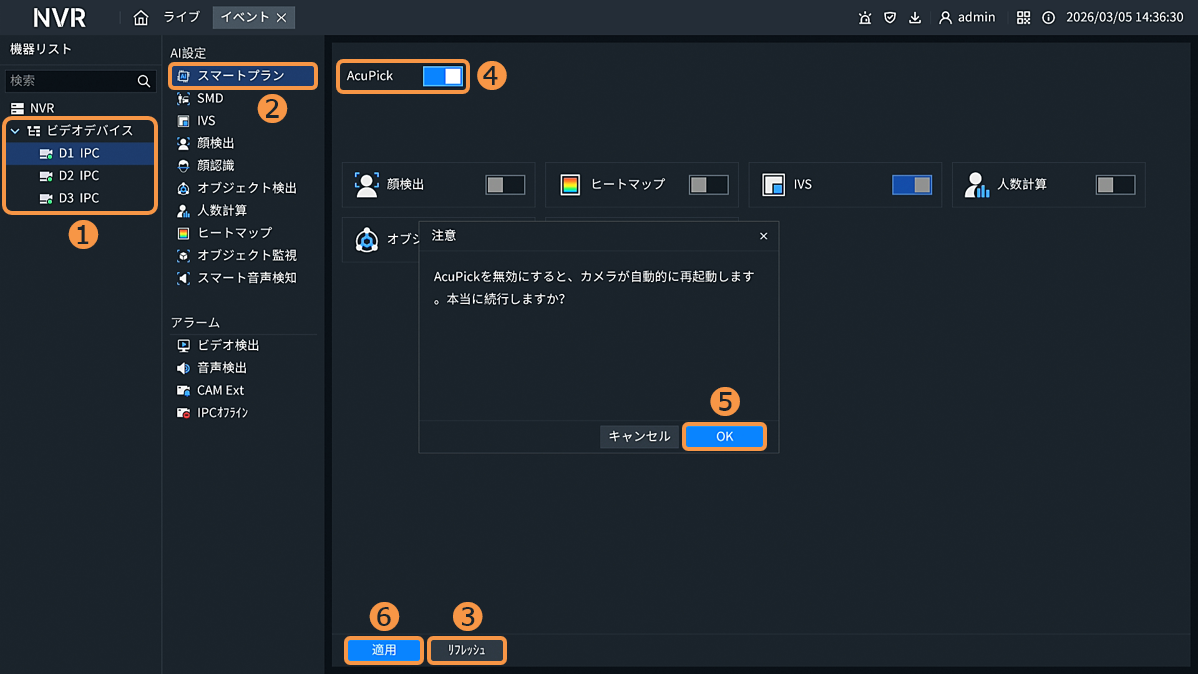Enable the 顔検出 toggle switch

click(505, 185)
